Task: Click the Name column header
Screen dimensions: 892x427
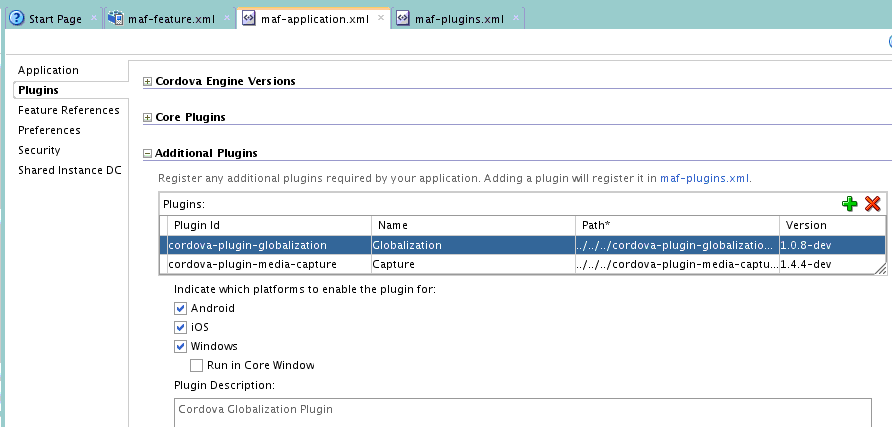Action: pos(473,225)
